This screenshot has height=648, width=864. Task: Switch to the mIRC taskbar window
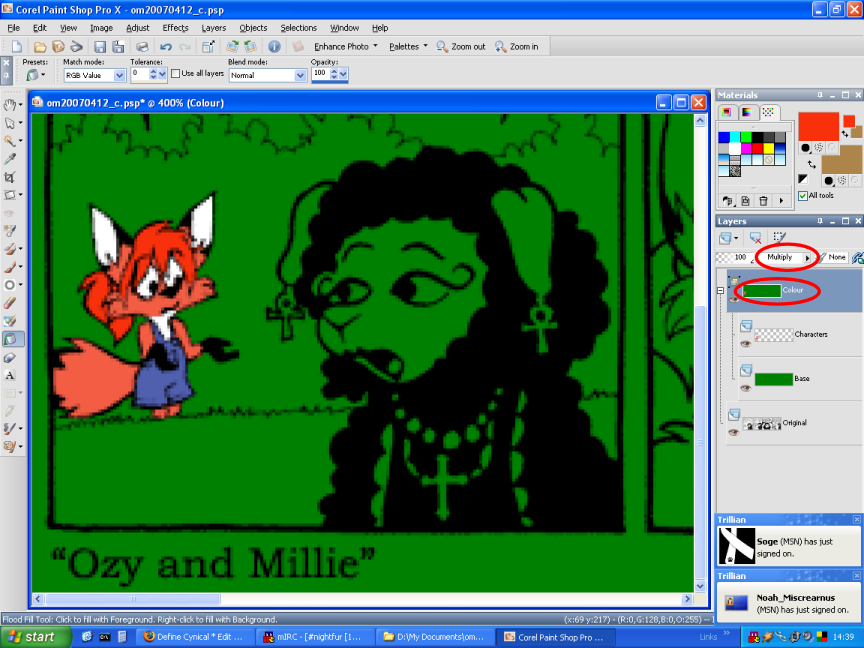tap(315, 637)
